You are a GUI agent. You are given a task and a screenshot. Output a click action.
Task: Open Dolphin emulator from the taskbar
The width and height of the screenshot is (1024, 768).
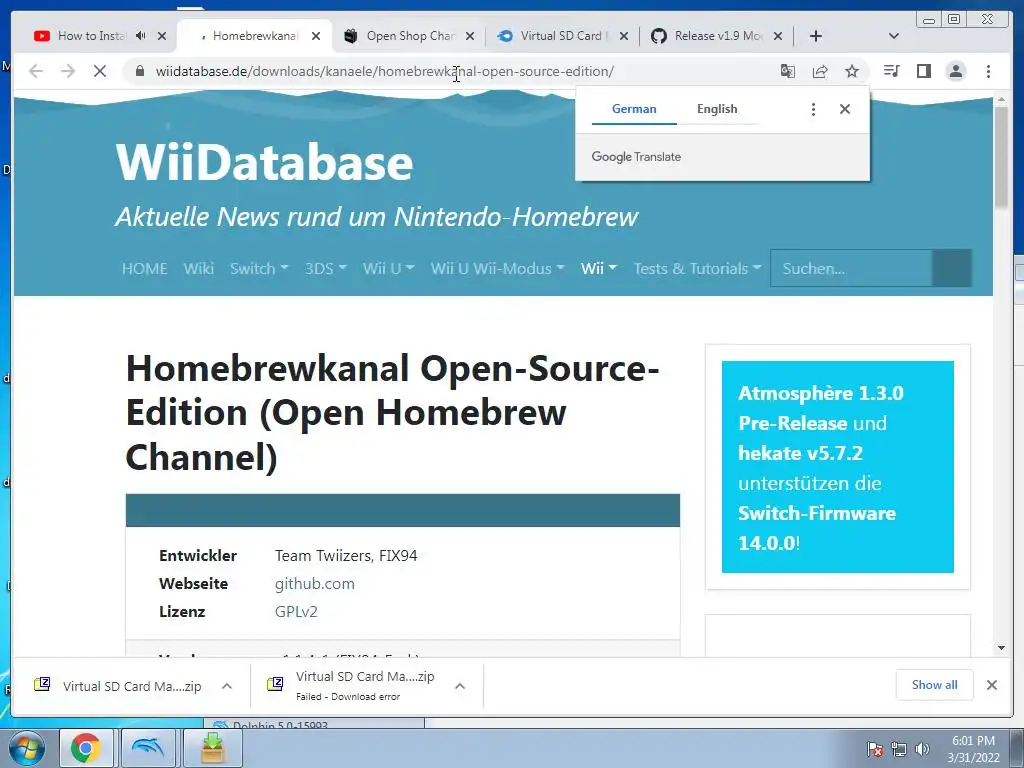[148, 747]
